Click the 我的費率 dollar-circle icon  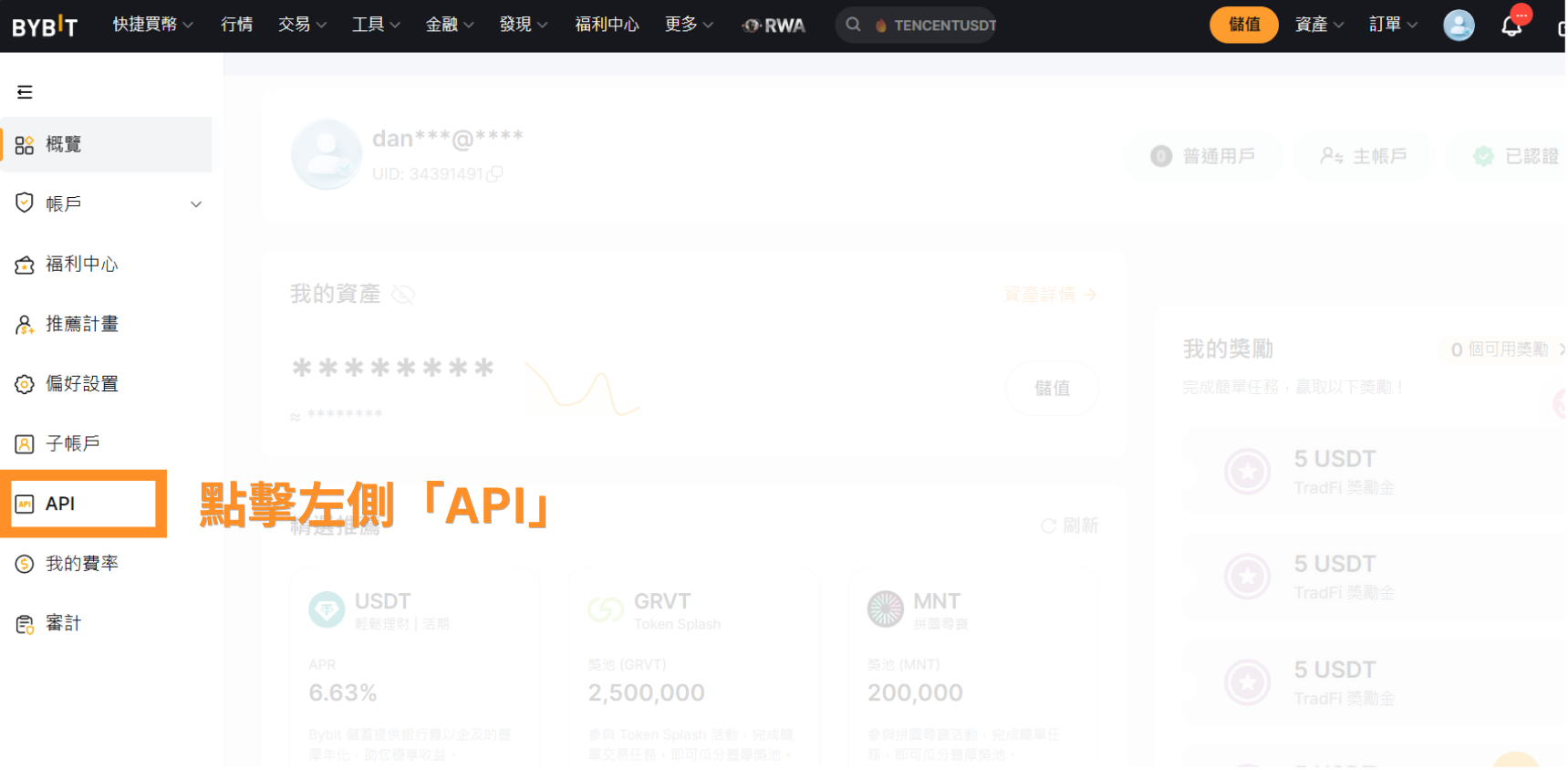25,565
